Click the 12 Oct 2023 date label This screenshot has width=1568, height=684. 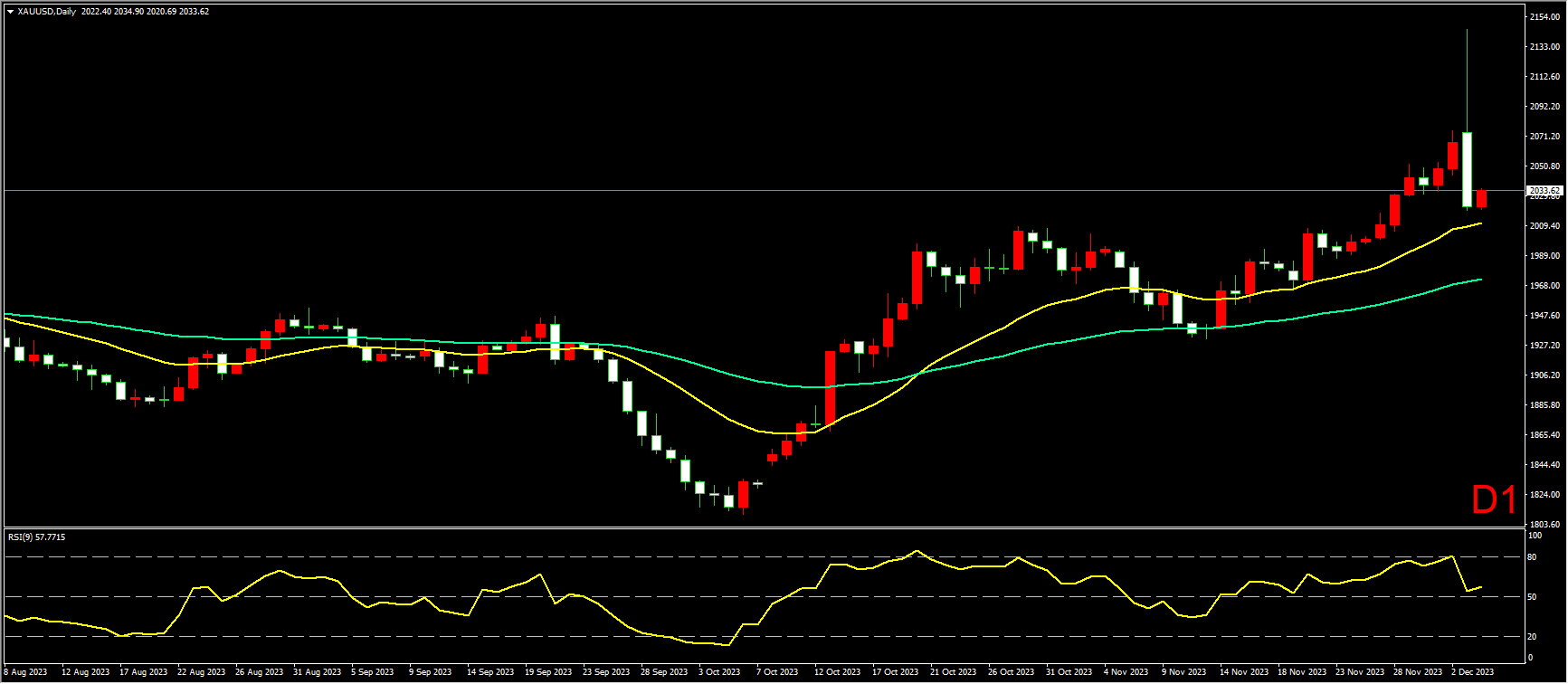tap(837, 672)
